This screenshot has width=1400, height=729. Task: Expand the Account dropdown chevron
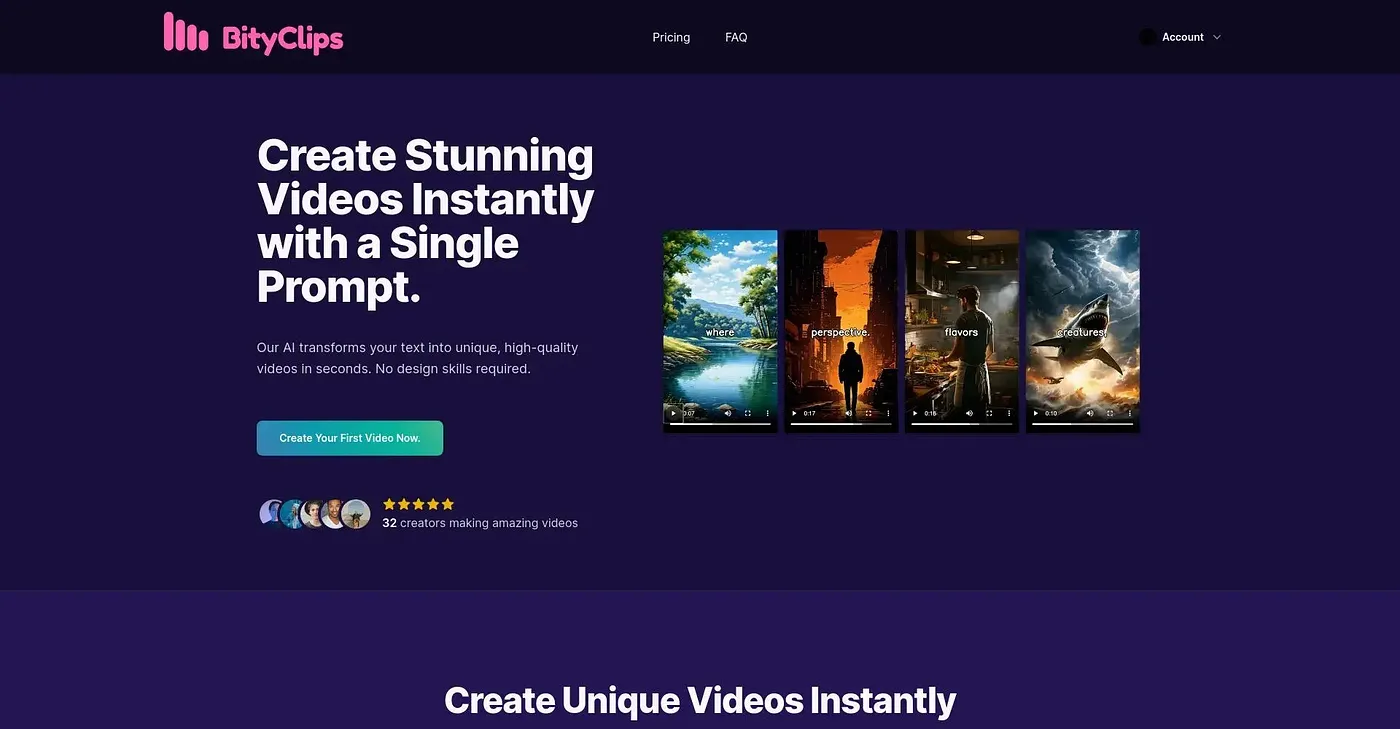(x=1217, y=37)
